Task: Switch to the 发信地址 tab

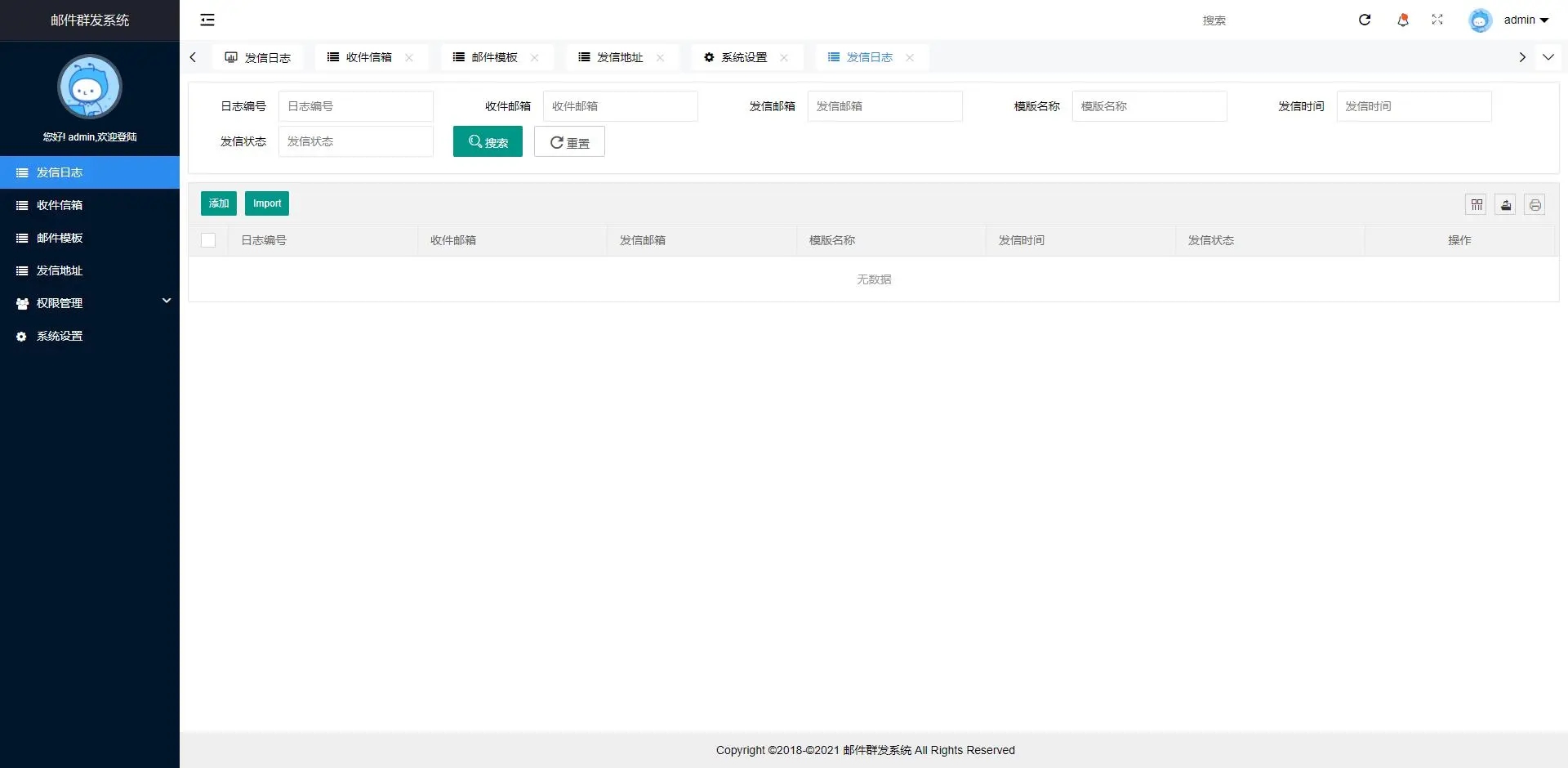Action: tap(619, 57)
